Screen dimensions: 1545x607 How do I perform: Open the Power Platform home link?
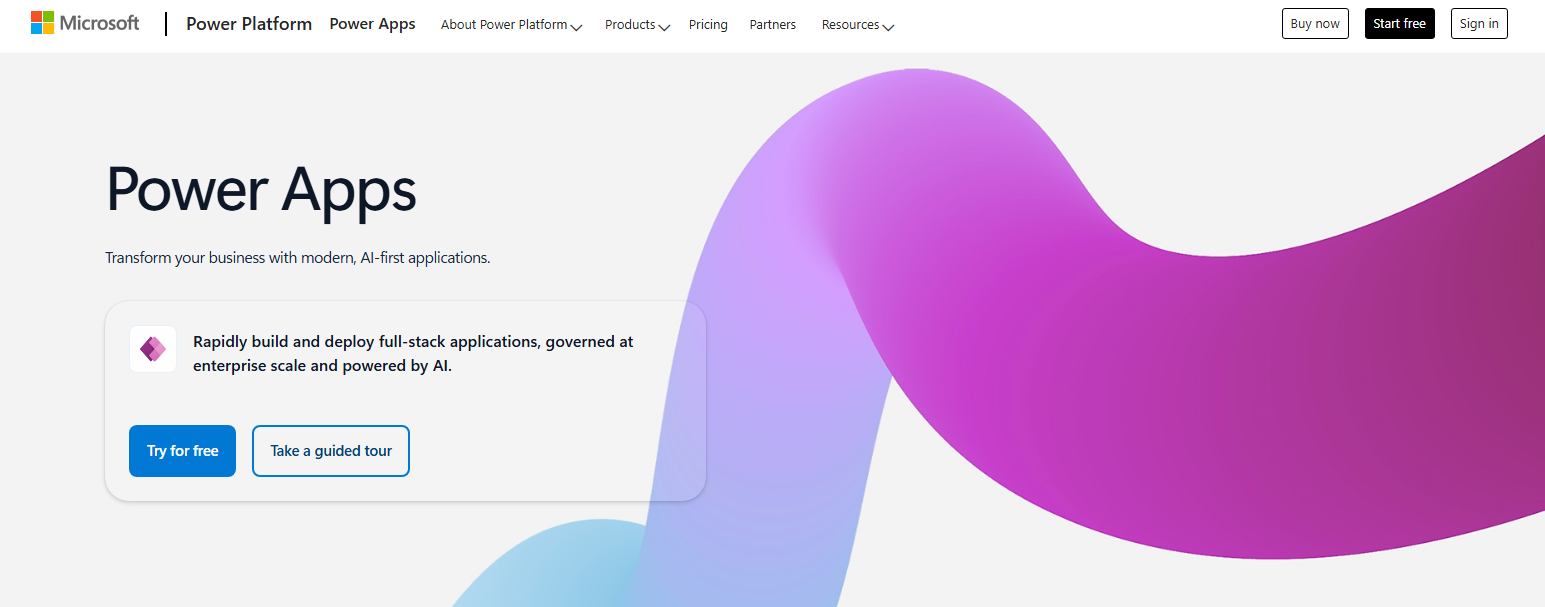click(x=249, y=24)
